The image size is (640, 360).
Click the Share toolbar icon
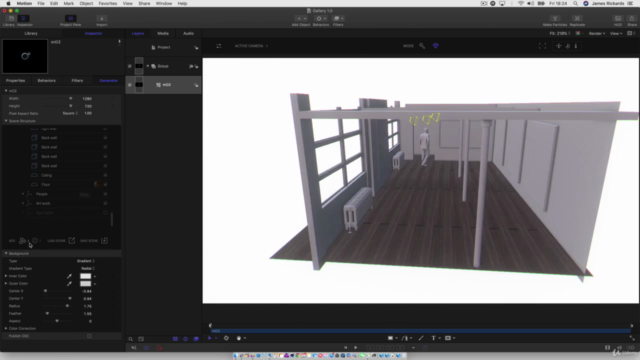[x=632, y=18]
